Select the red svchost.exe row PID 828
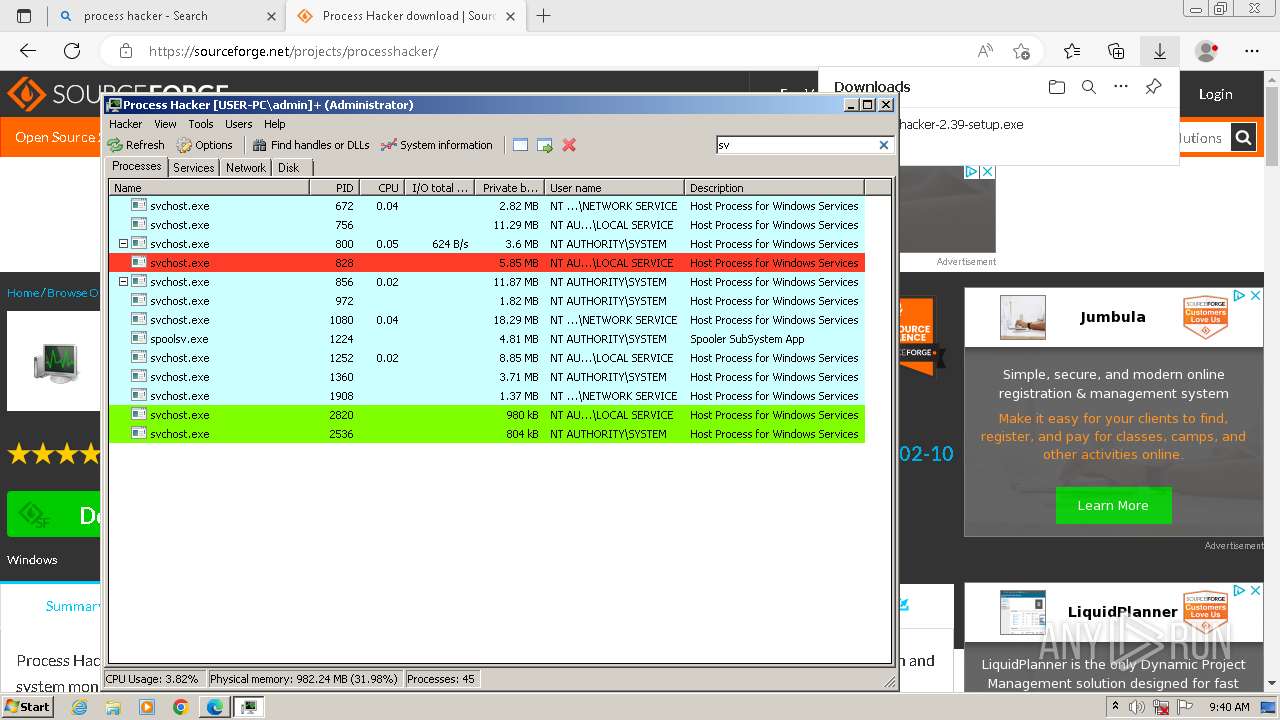 tap(487, 263)
